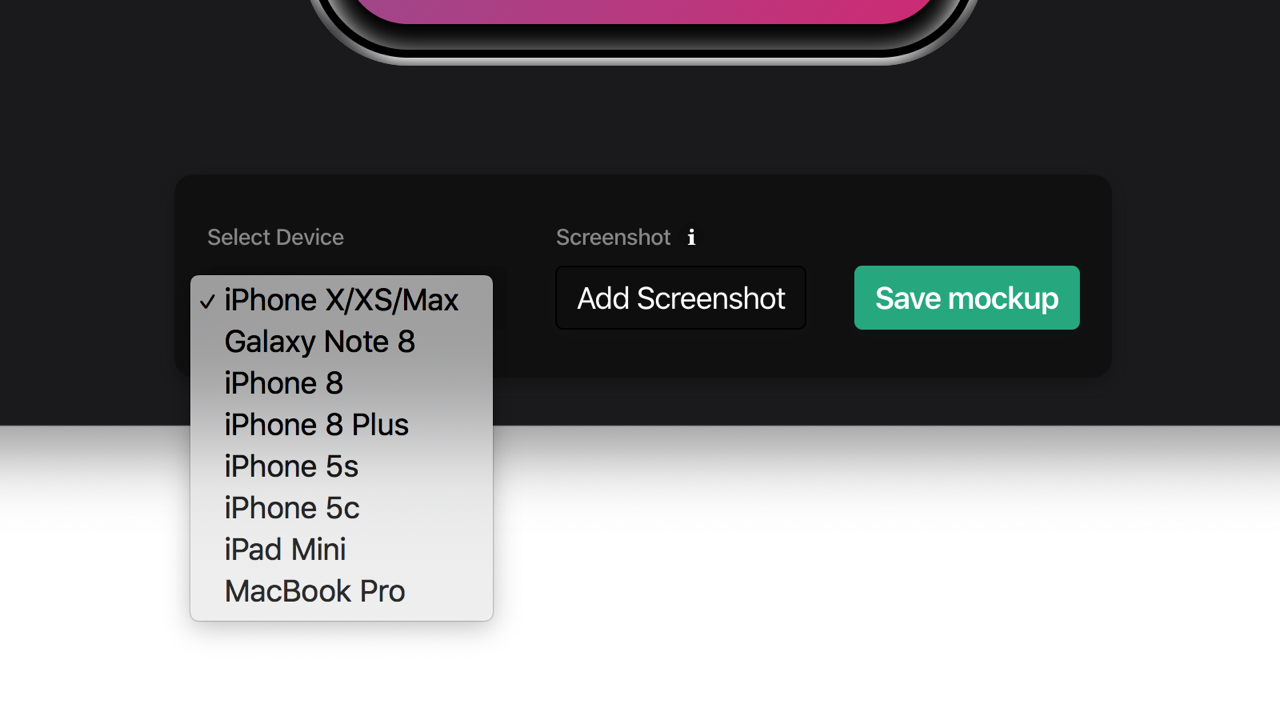Choose iPhone 8 in the dropdown
This screenshot has width=1280, height=704.
pyautogui.click(x=341, y=384)
